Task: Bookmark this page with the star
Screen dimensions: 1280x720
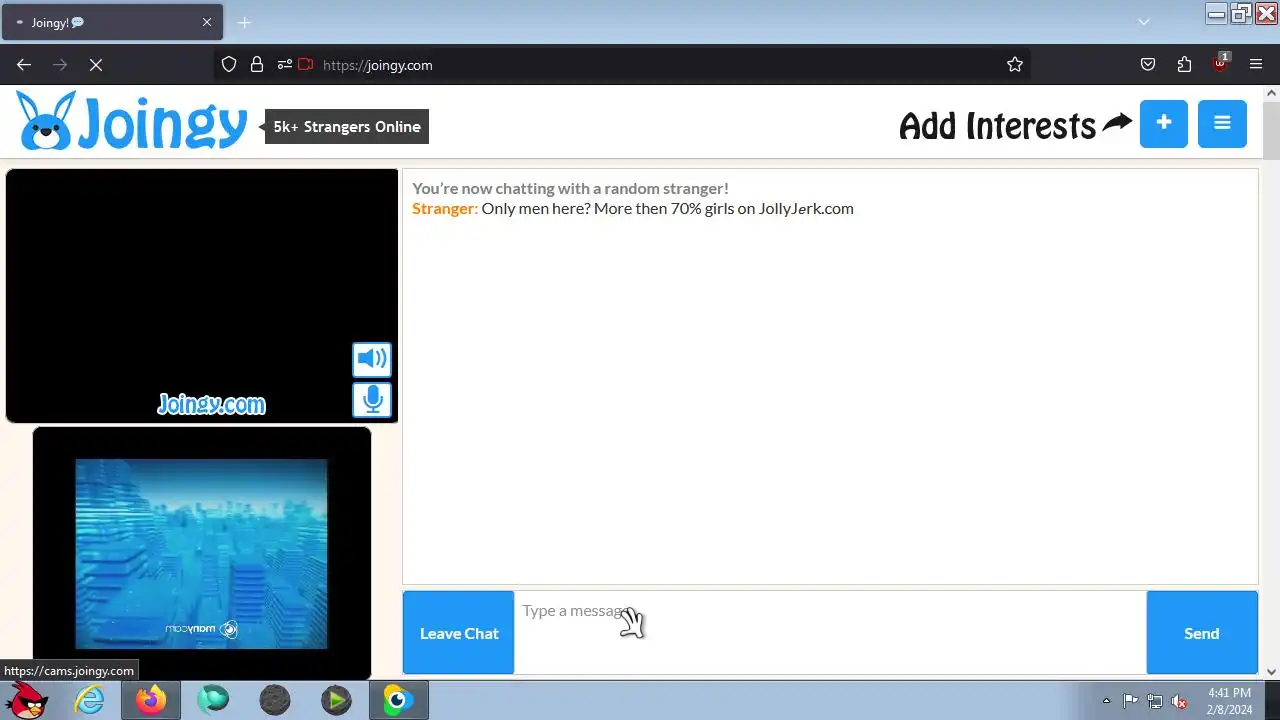Action: pos(1015,65)
